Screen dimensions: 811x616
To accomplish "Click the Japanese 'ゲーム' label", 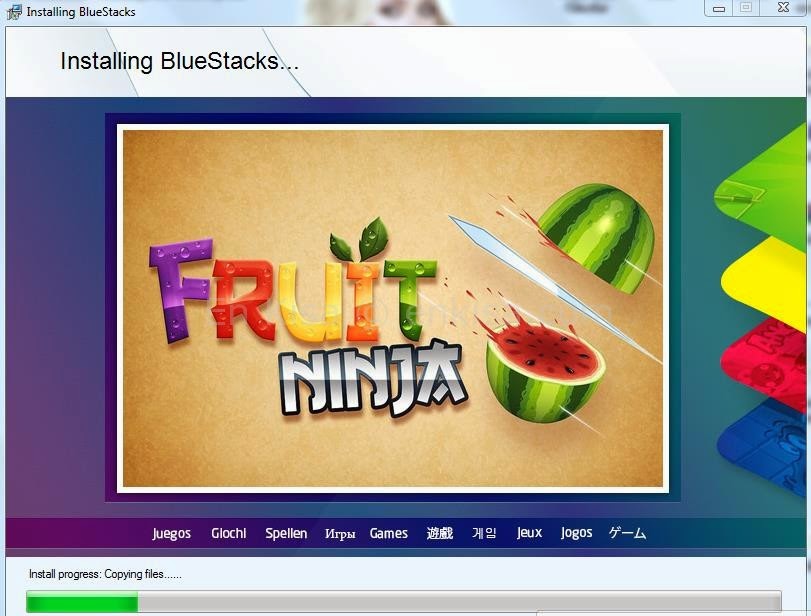I will pos(627,533).
